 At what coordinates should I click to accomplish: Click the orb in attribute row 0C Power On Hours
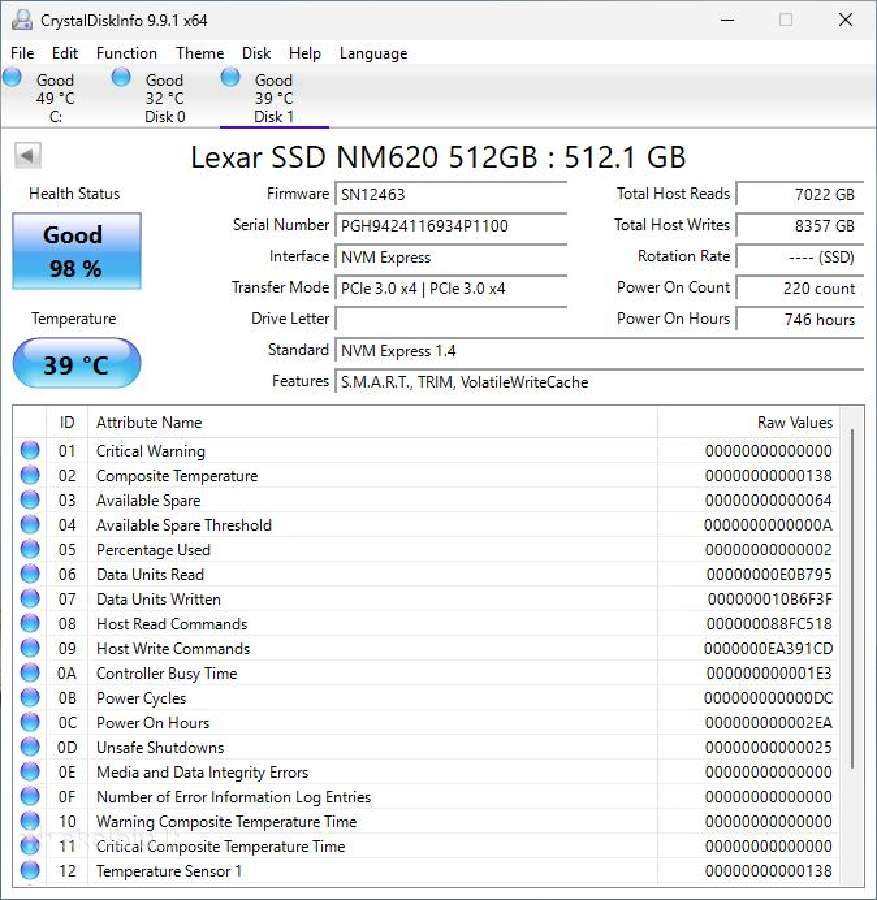[x=30, y=721]
